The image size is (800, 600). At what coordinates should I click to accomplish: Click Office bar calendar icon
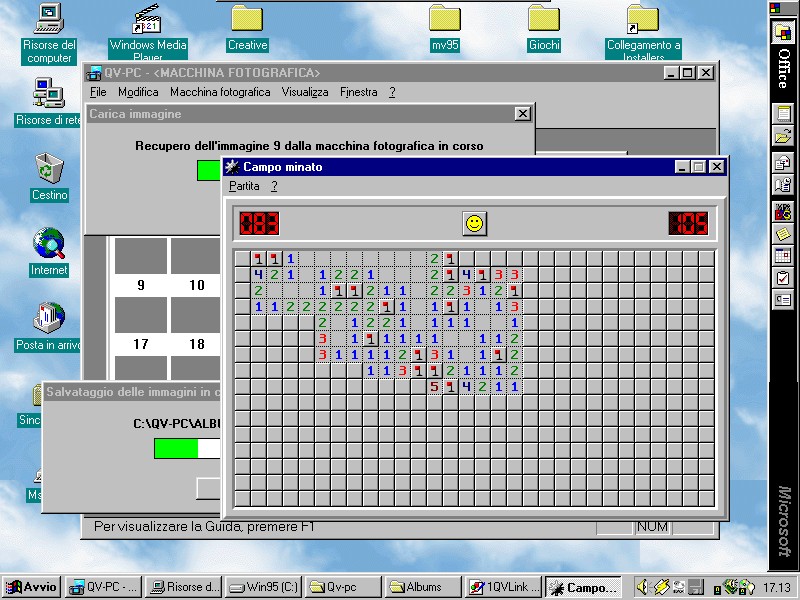tap(783, 255)
